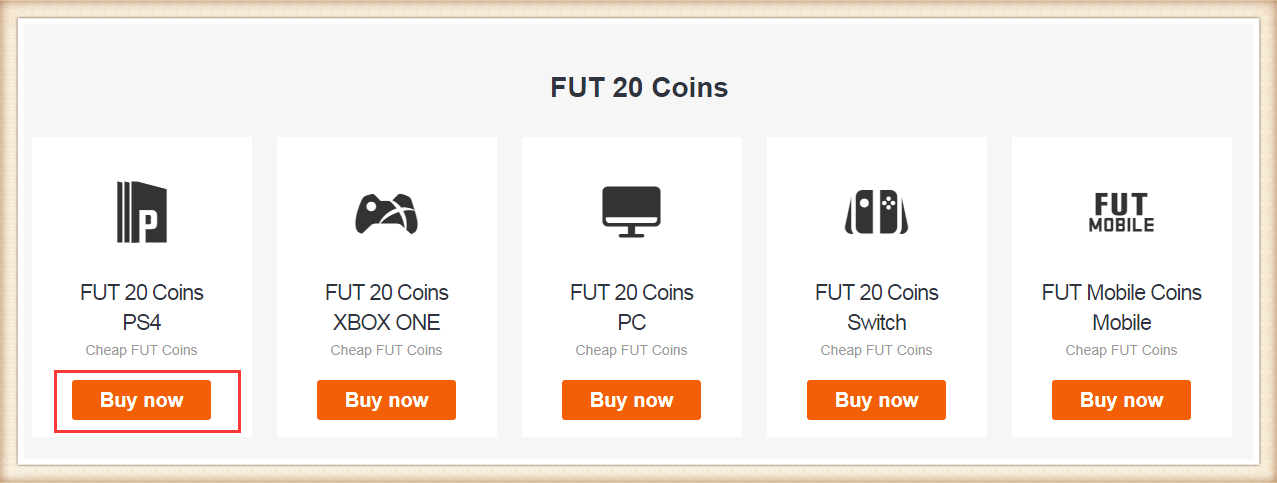The width and height of the screenshot is (1277, 483).
Task: Click the FUT 20 Coins section heading
Action: pos(639,87)
